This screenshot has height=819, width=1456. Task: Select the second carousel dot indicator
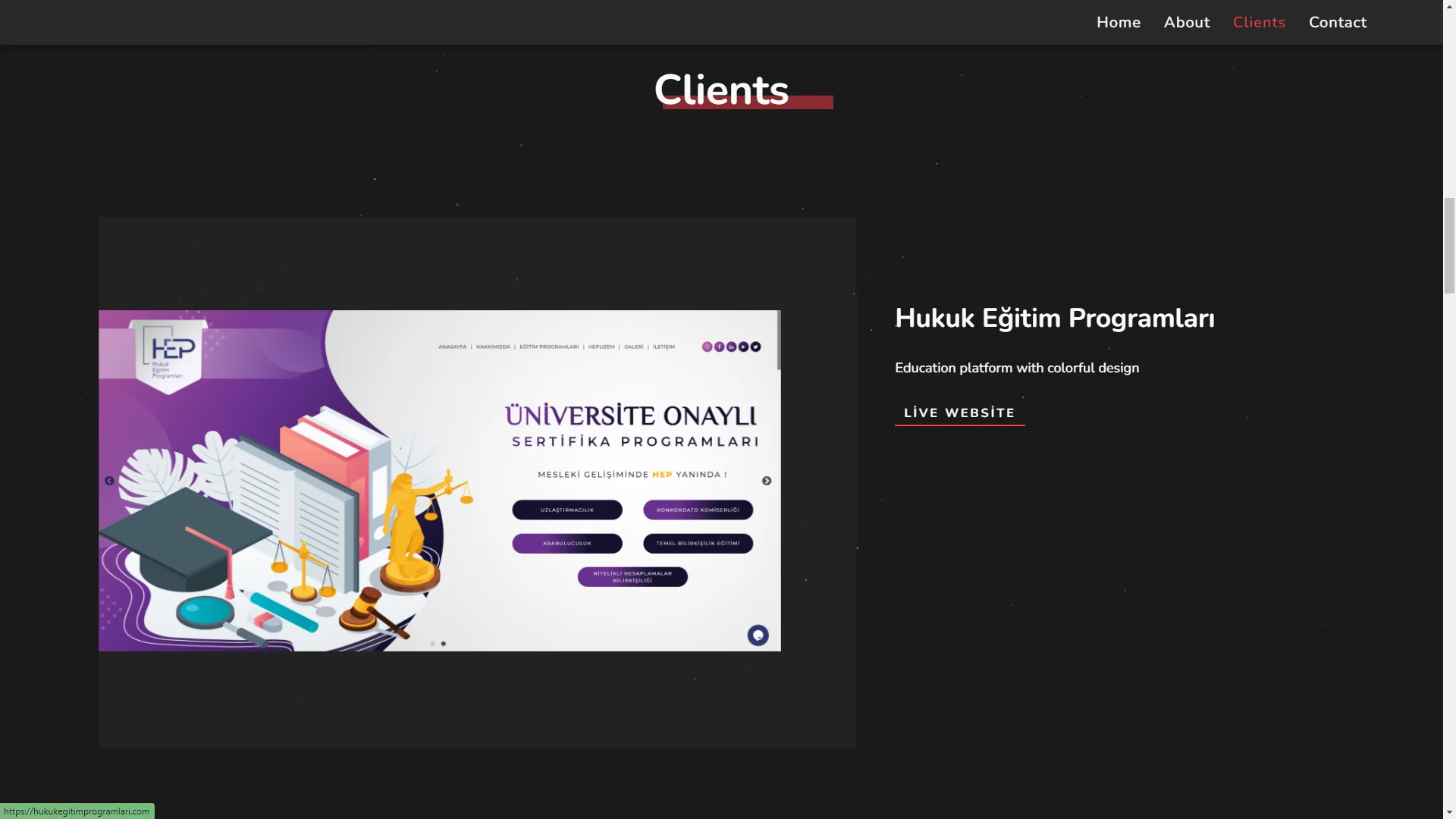[444, 644]
